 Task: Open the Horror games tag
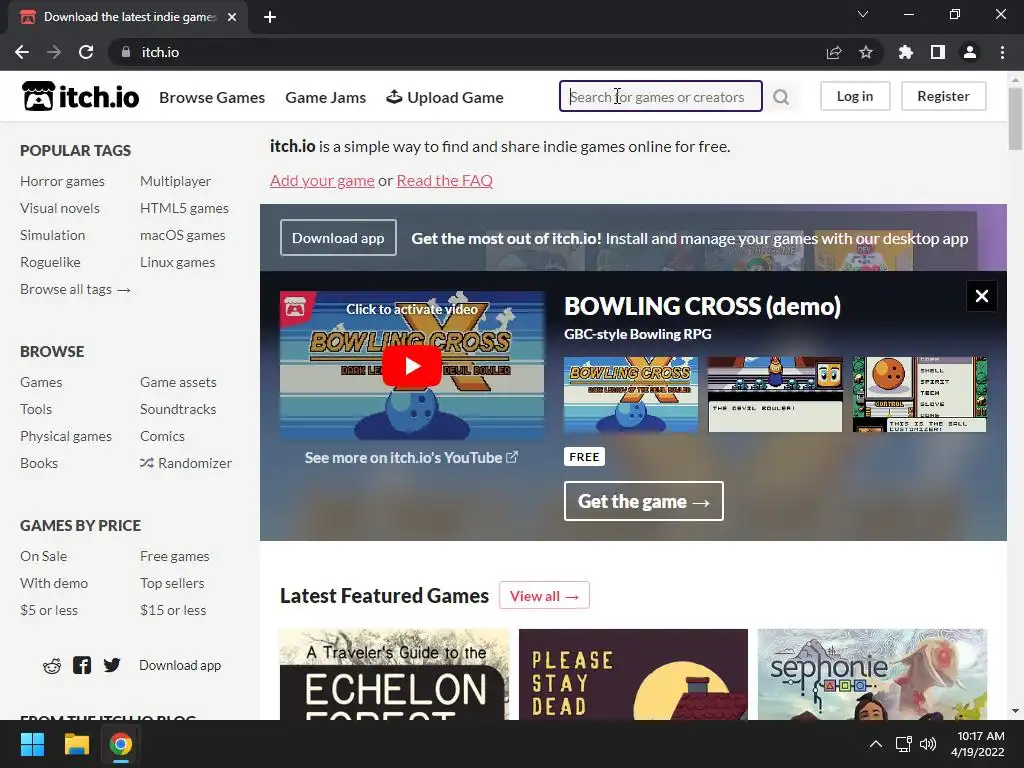point(62,181)
